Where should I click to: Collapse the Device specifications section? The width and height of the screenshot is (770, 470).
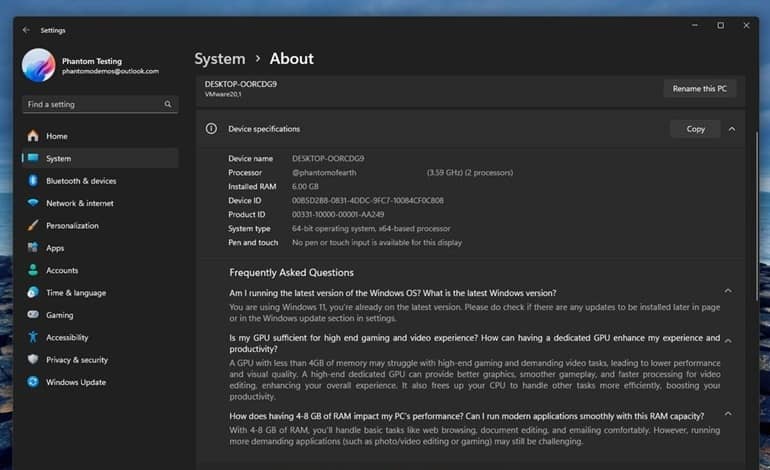[732, 129]
